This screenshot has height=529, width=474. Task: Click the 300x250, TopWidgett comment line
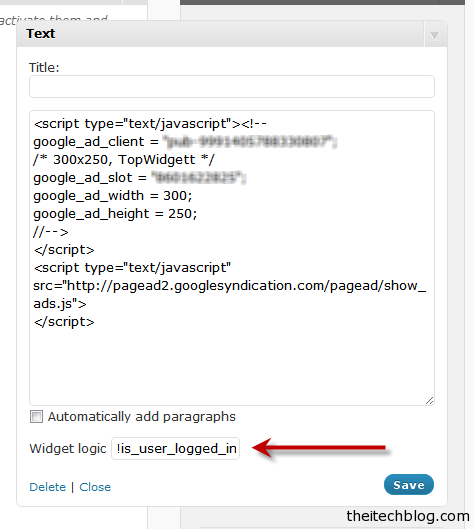(124, 160)
